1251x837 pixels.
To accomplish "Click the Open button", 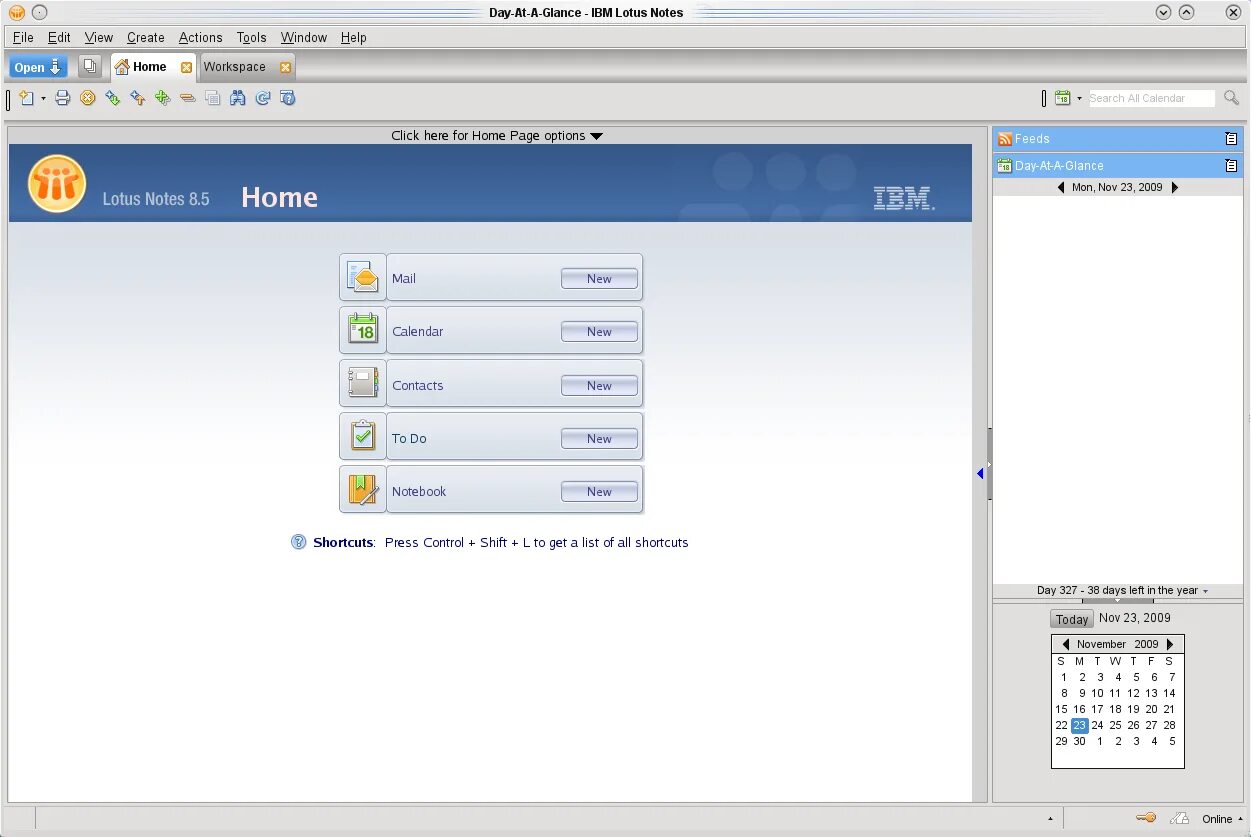I will 39,67.
